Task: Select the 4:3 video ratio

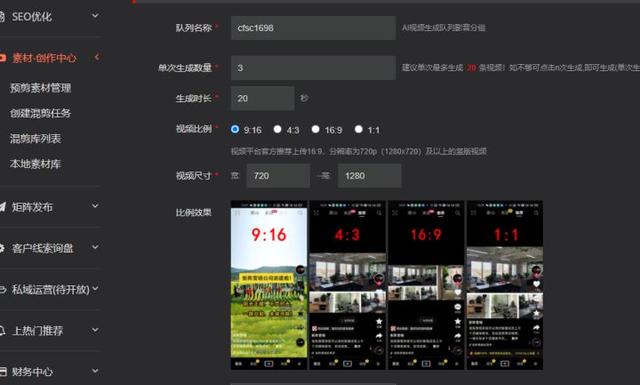Action: [x=278, y=129]
